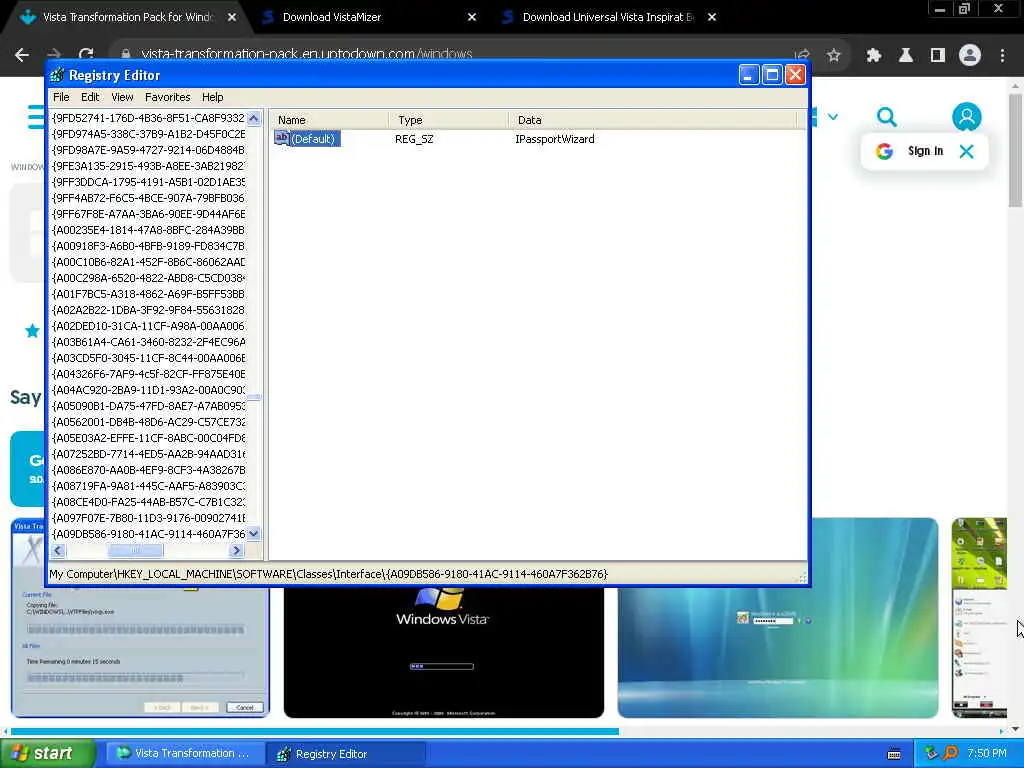Click the Data column header
Viewport: 1024px width, 768px height.
tap(652, 120)
